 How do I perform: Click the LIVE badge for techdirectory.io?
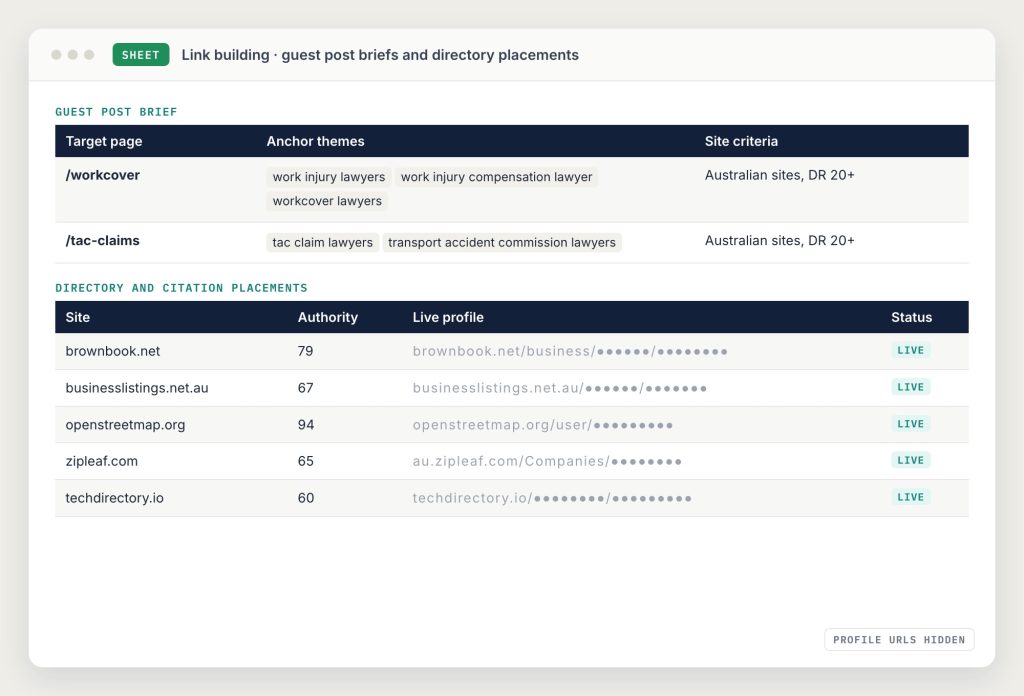[x=910, y=497]
